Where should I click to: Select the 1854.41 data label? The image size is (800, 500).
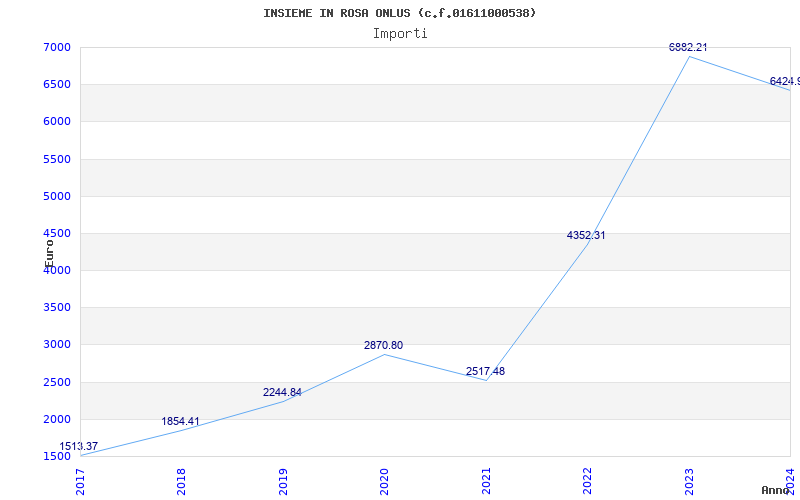point(181,421)
